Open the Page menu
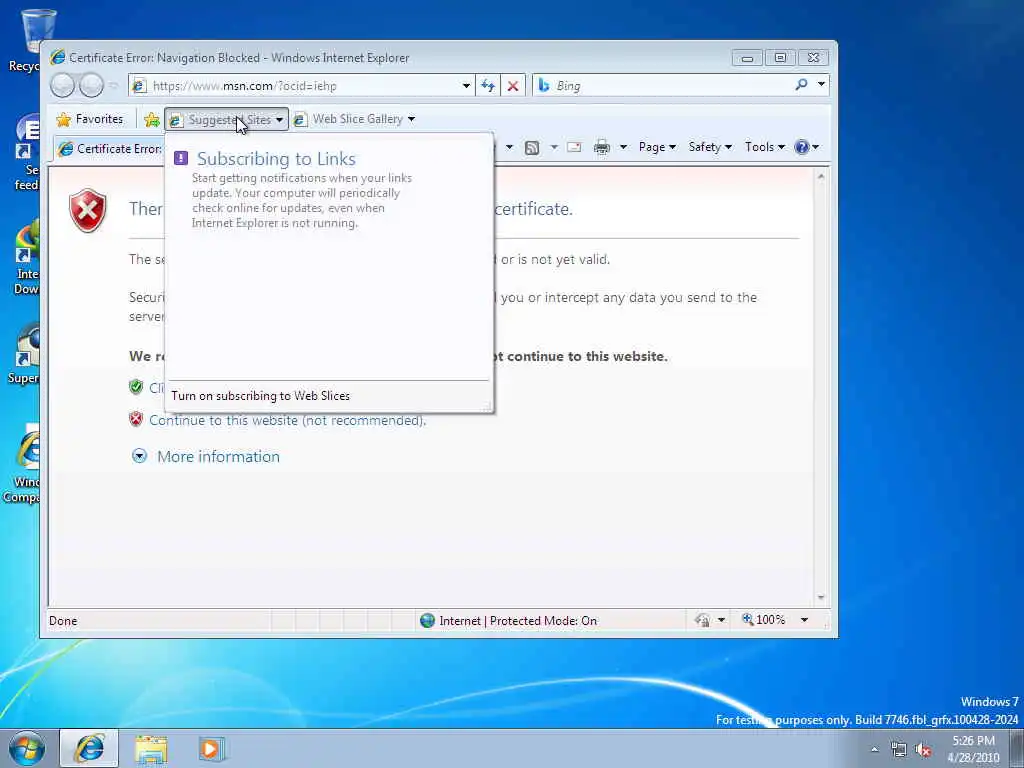This screenshot has width=1024, height=768. coord(657,147)
